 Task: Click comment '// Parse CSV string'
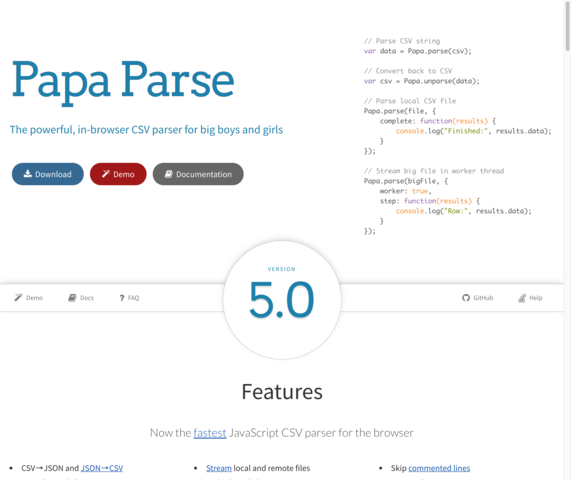pyautogui.click(x=402, y=41)
